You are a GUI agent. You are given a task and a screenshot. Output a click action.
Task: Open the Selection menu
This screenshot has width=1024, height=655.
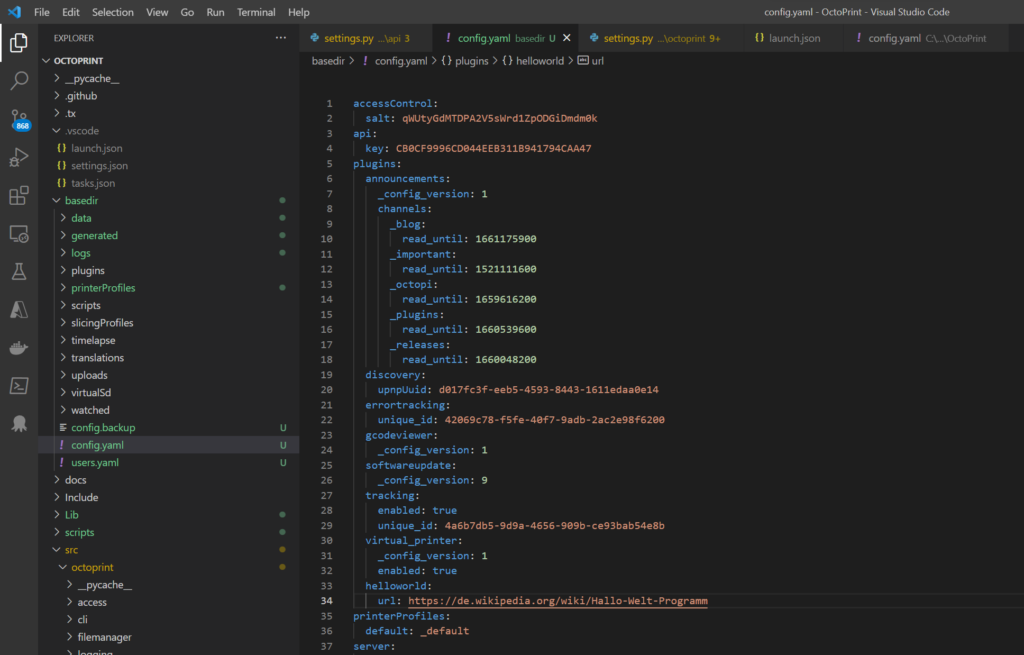point(112,12)
